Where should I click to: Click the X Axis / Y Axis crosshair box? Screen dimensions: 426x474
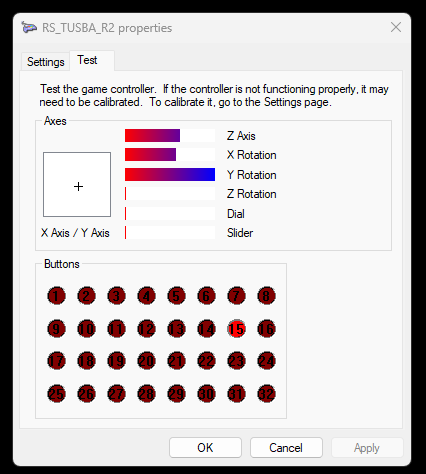[x=77, y=185]
